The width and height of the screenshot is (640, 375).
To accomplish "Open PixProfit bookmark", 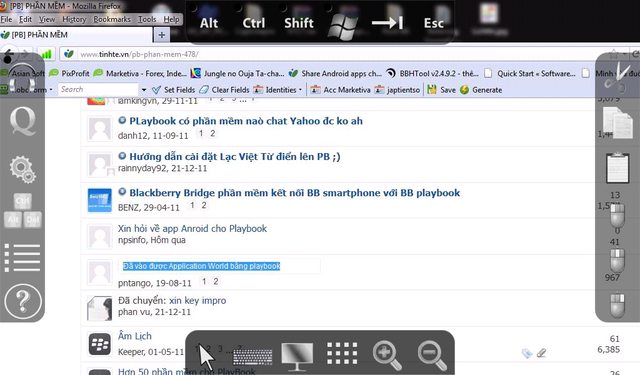I will point(69,73).
